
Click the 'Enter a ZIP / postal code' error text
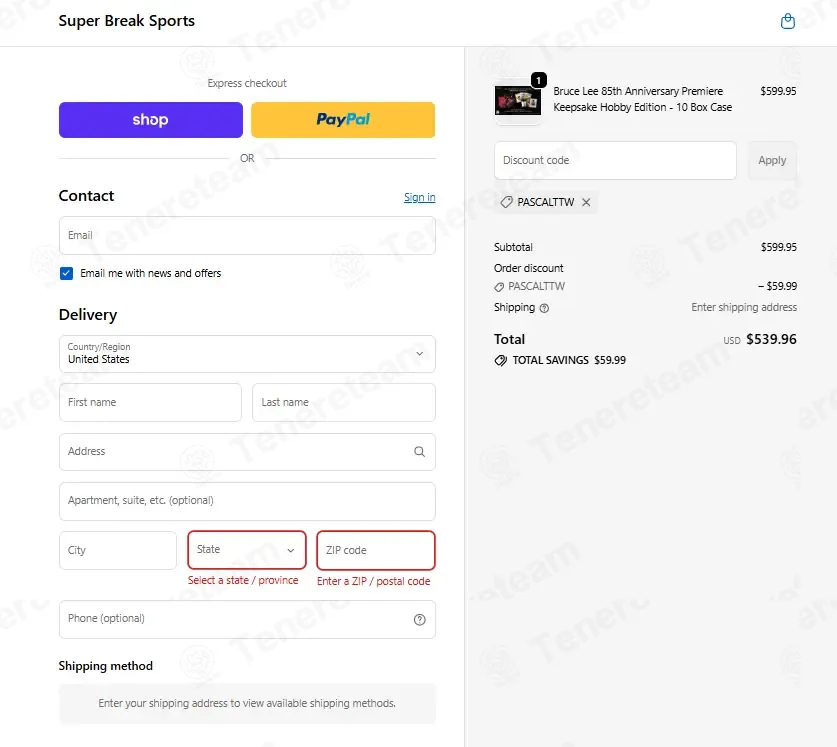pos(374,581)
